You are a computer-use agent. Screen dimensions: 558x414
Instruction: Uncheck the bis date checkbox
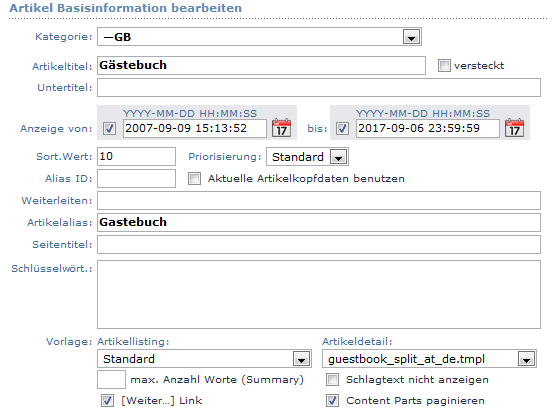tap(342, 129)
